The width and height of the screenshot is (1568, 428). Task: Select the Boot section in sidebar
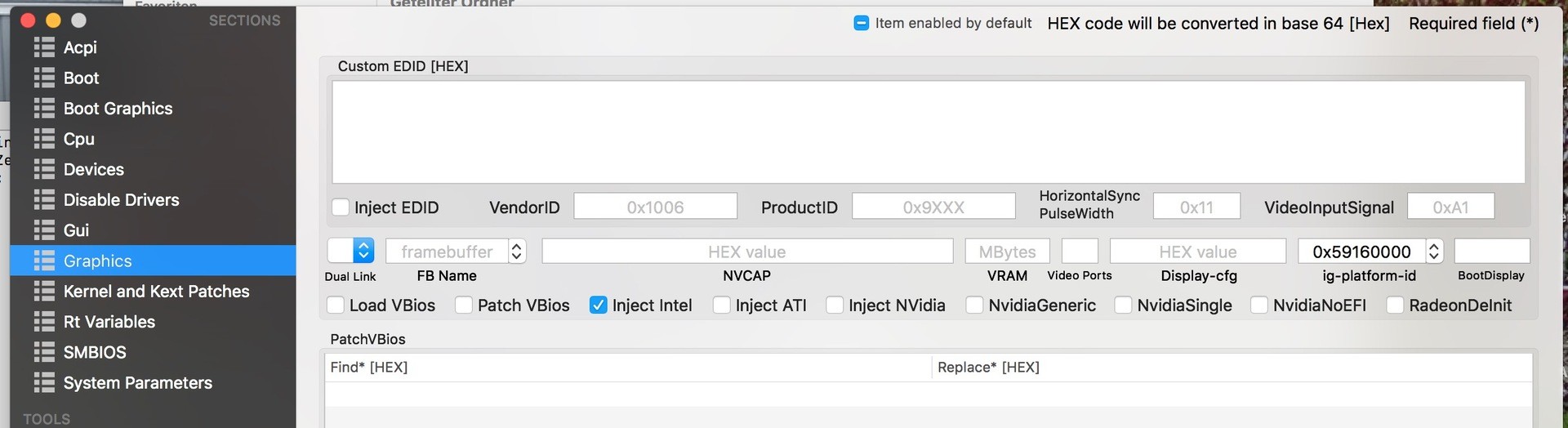coord(81,78)
